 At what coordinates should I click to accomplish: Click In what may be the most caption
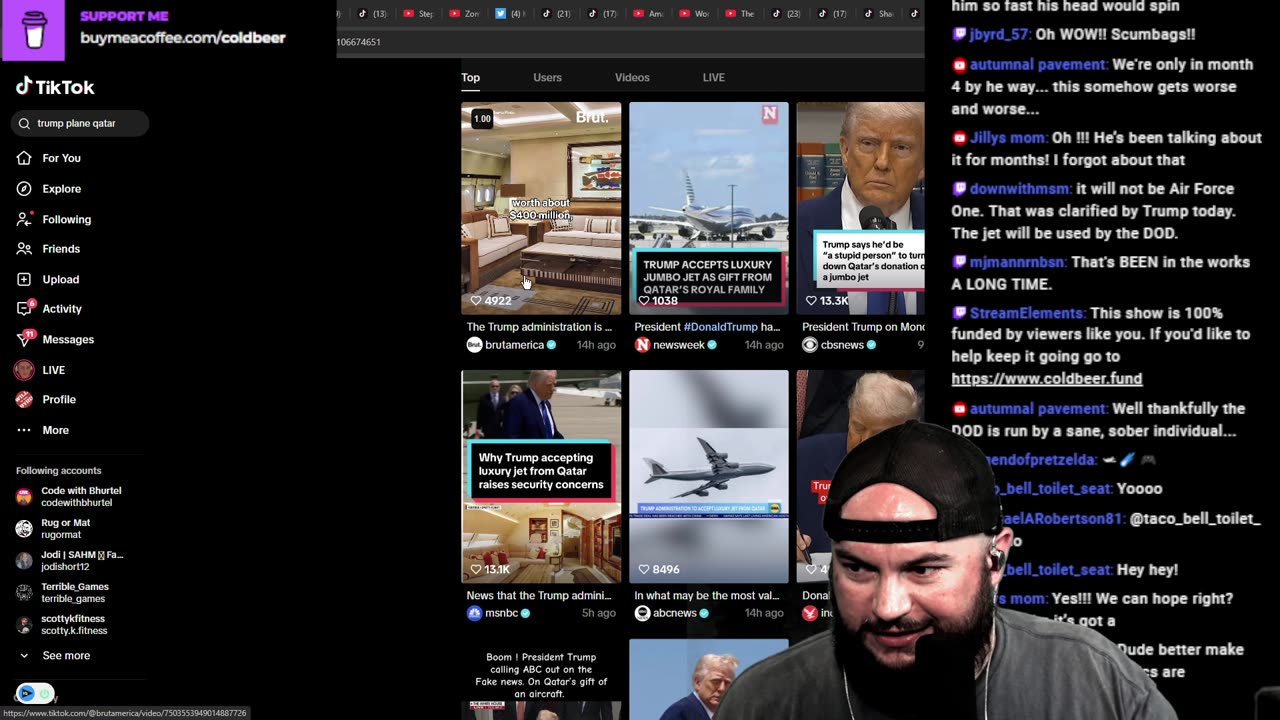(707, 595)
